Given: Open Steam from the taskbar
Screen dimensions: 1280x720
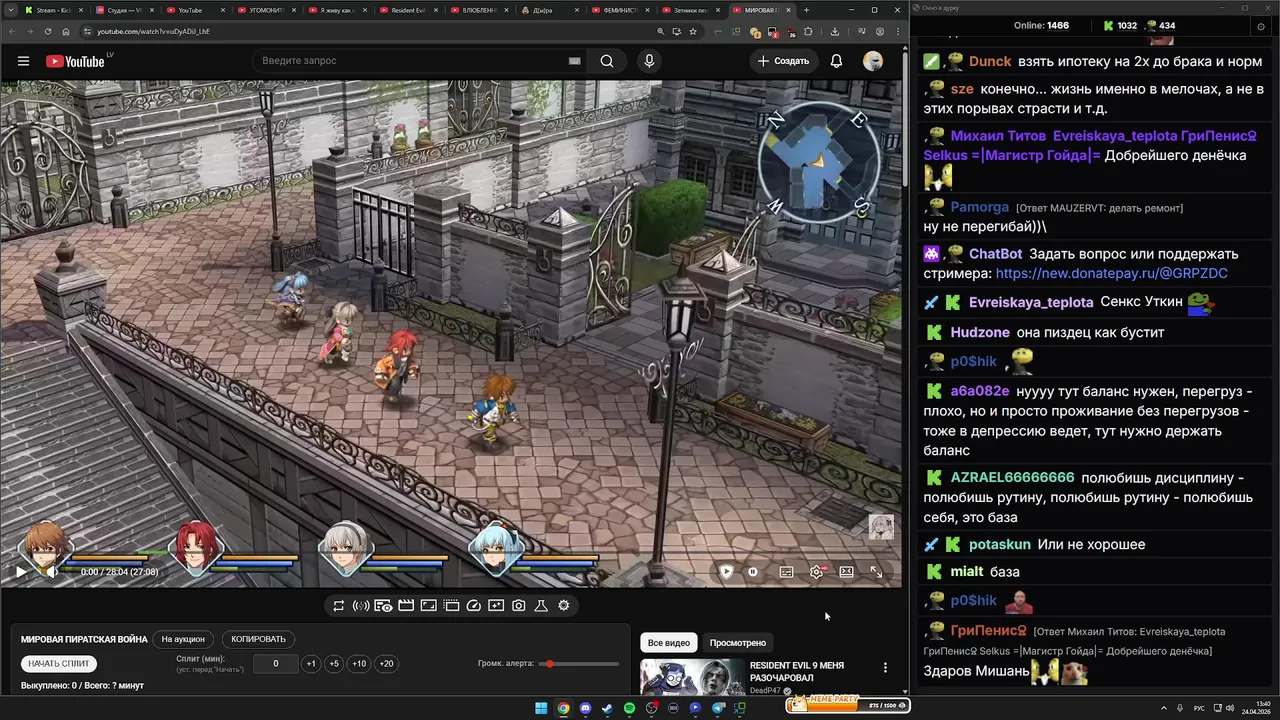Looking at the screenshot, I should click(x=607, y=708).
